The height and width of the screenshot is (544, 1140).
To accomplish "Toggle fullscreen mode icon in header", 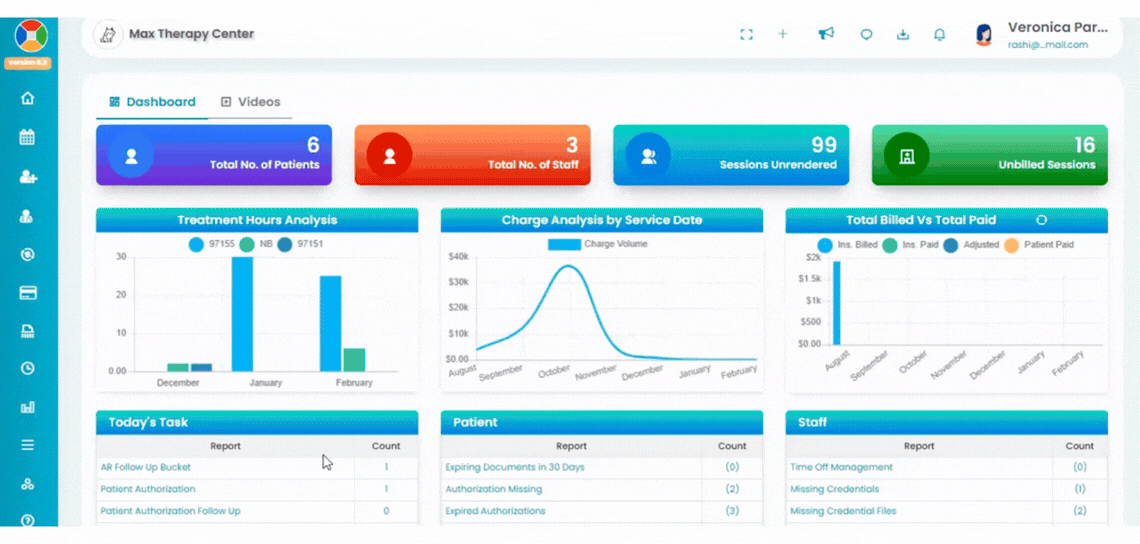I will pos(746,34).
